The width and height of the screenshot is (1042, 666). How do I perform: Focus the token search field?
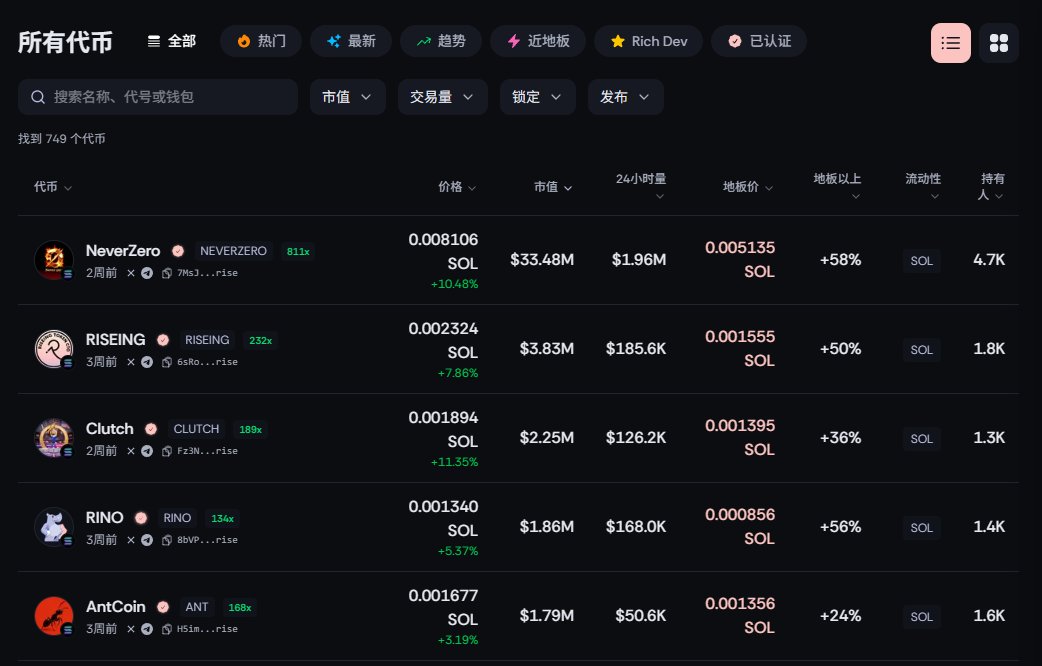click(x=158, y=97)
